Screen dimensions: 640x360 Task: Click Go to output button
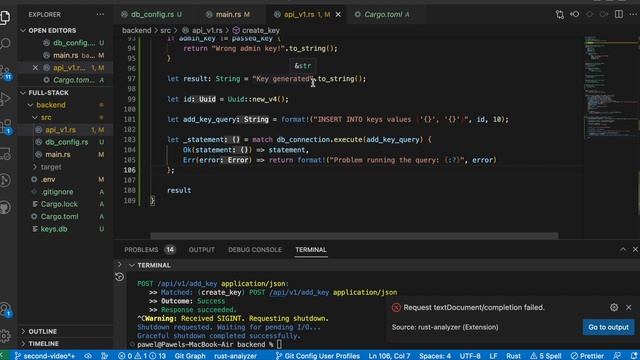(608, 327)
